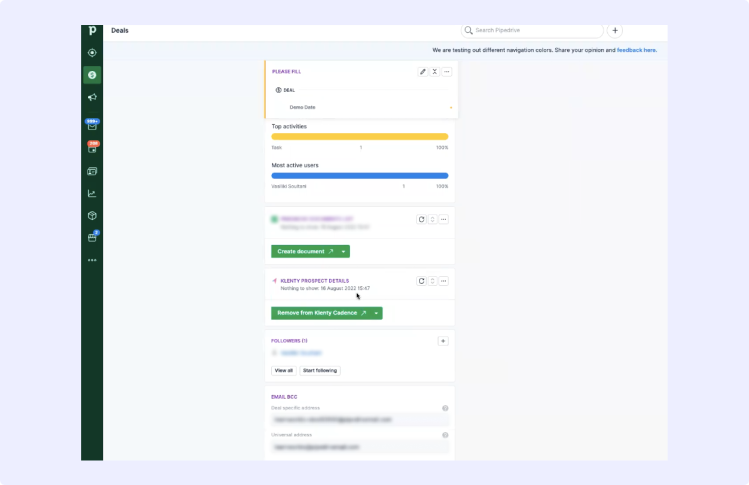Open Create document dropdown arrow
This screenshot has width=749, height=485.
coord(344,251)
